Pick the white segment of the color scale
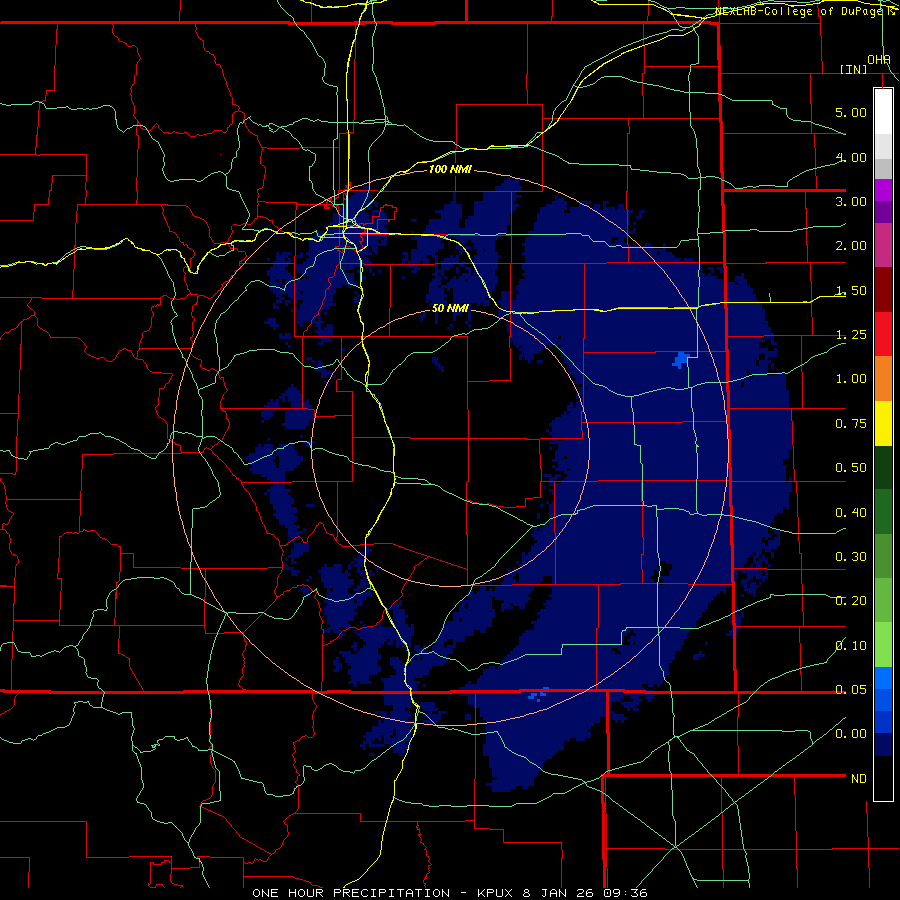This screenshot has width=900, height=900. pos(883,112)
